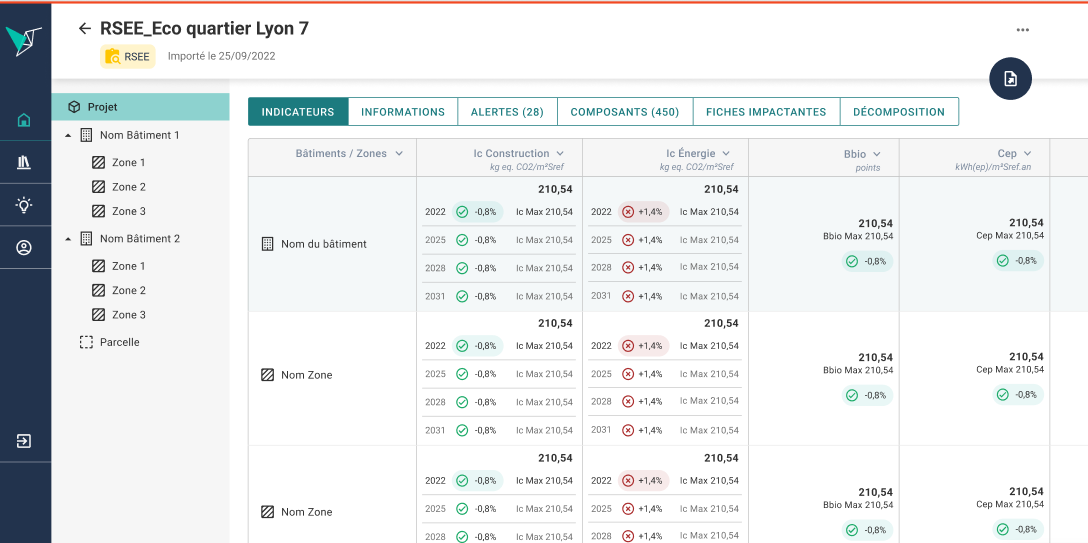Click the building icon beside Nom du bâtiment
The width and height of the screenshot is (1088, 543).
click(267, 244)
